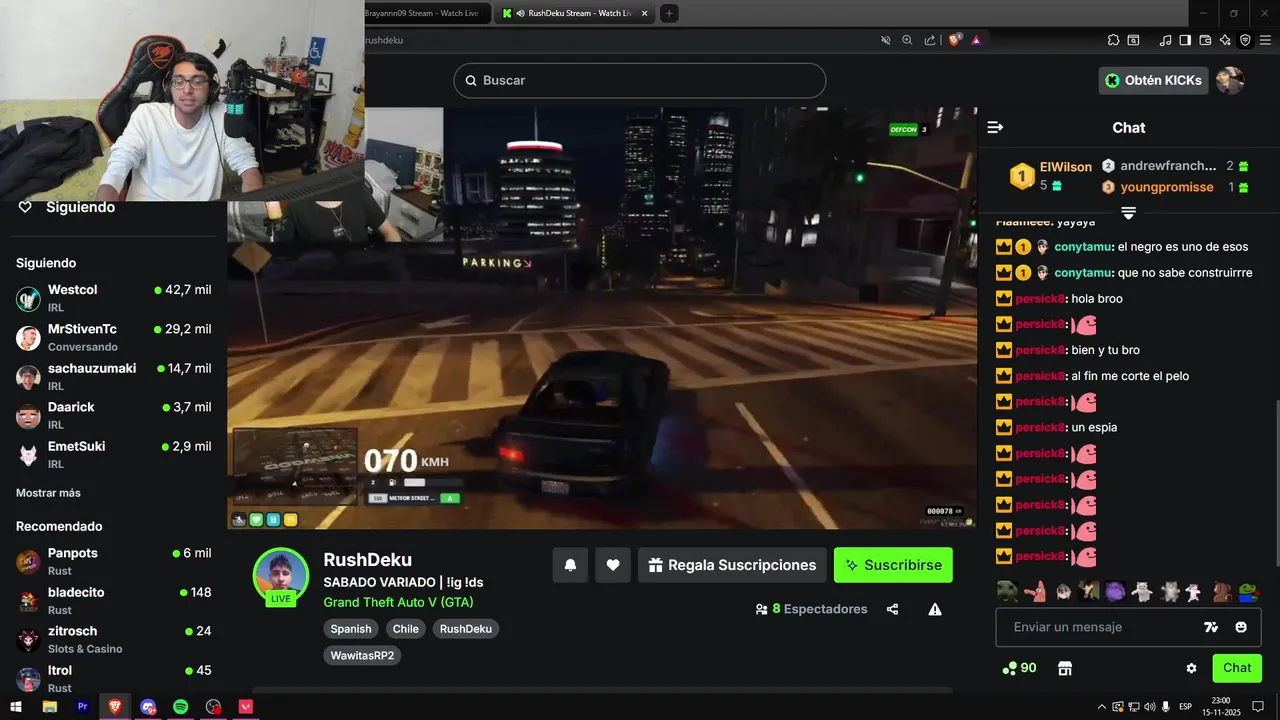Click the heart follow icon button
Viewport: 1280px width, 720px height.
pos(613,565)
